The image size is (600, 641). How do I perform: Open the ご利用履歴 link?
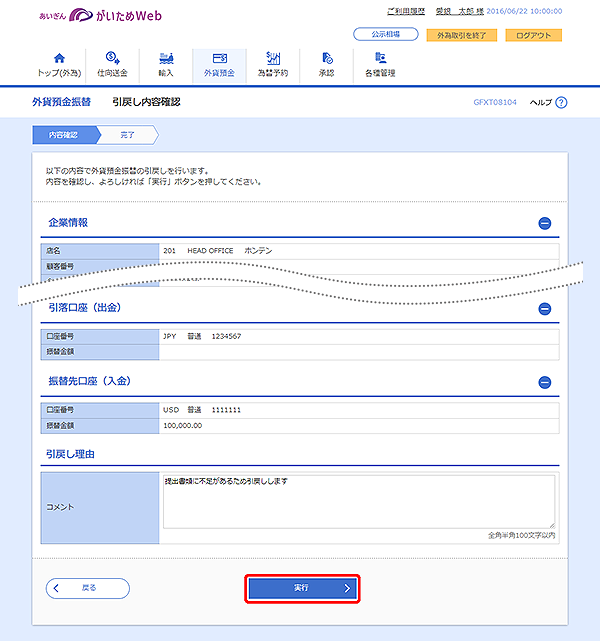point(406,11)
